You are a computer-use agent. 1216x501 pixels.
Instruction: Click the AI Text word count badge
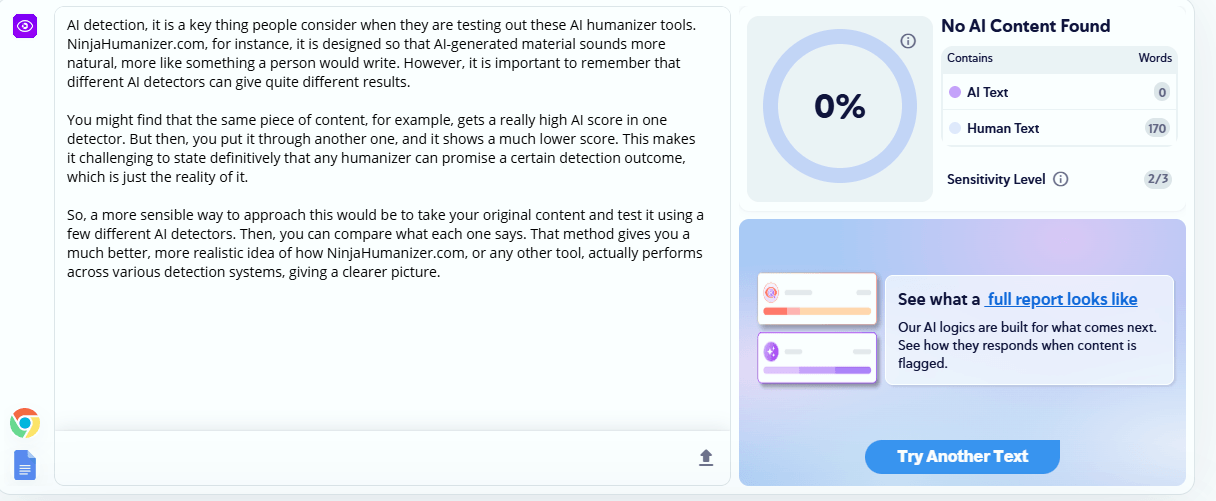tap(1162, 92)
